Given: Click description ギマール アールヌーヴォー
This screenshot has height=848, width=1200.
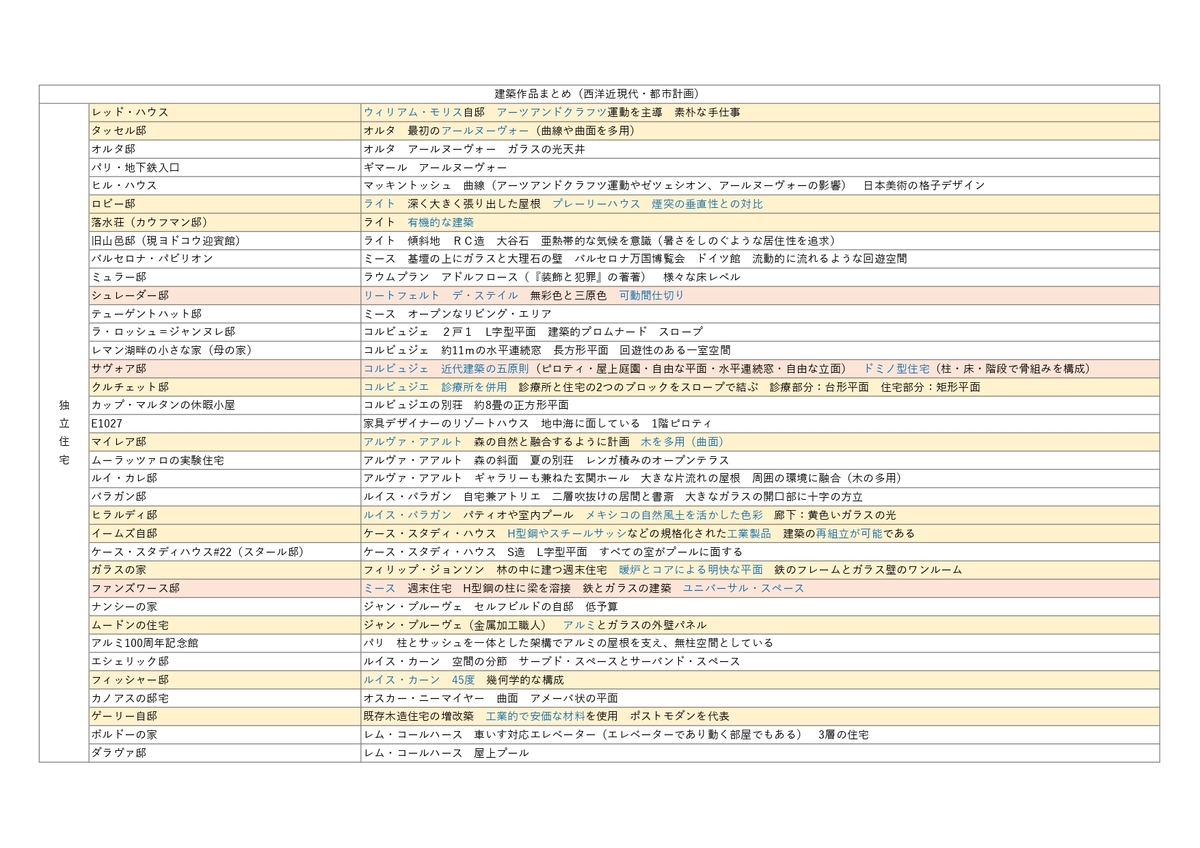Looking at the screenshot, I should [x=760, y=167].
